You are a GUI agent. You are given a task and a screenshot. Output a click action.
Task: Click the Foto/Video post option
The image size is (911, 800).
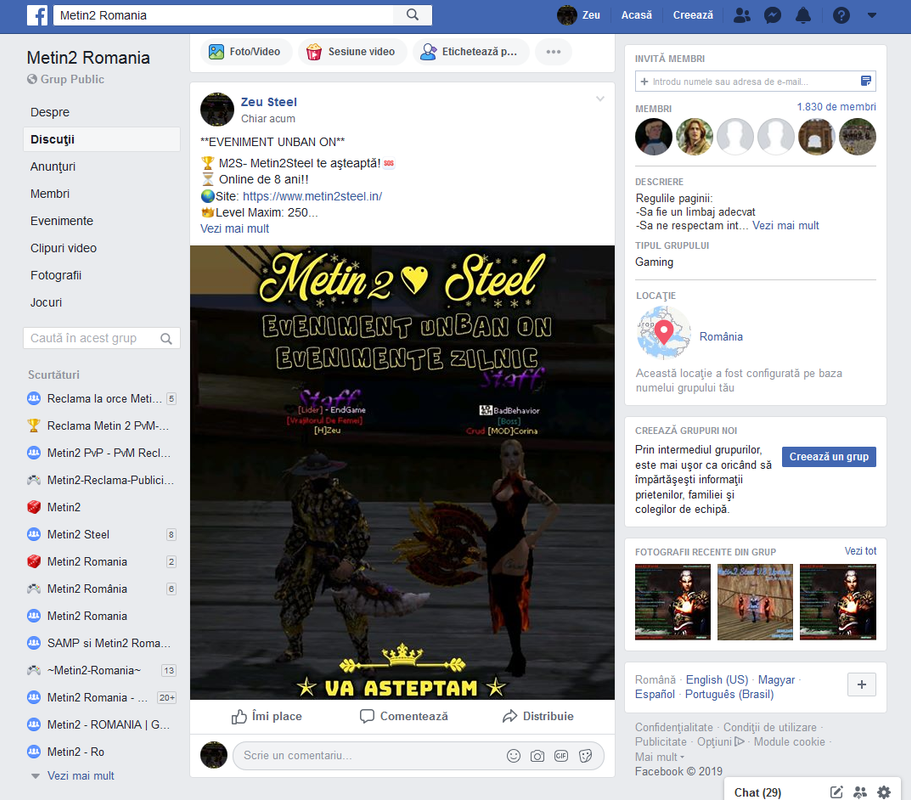tap(245, 52)
